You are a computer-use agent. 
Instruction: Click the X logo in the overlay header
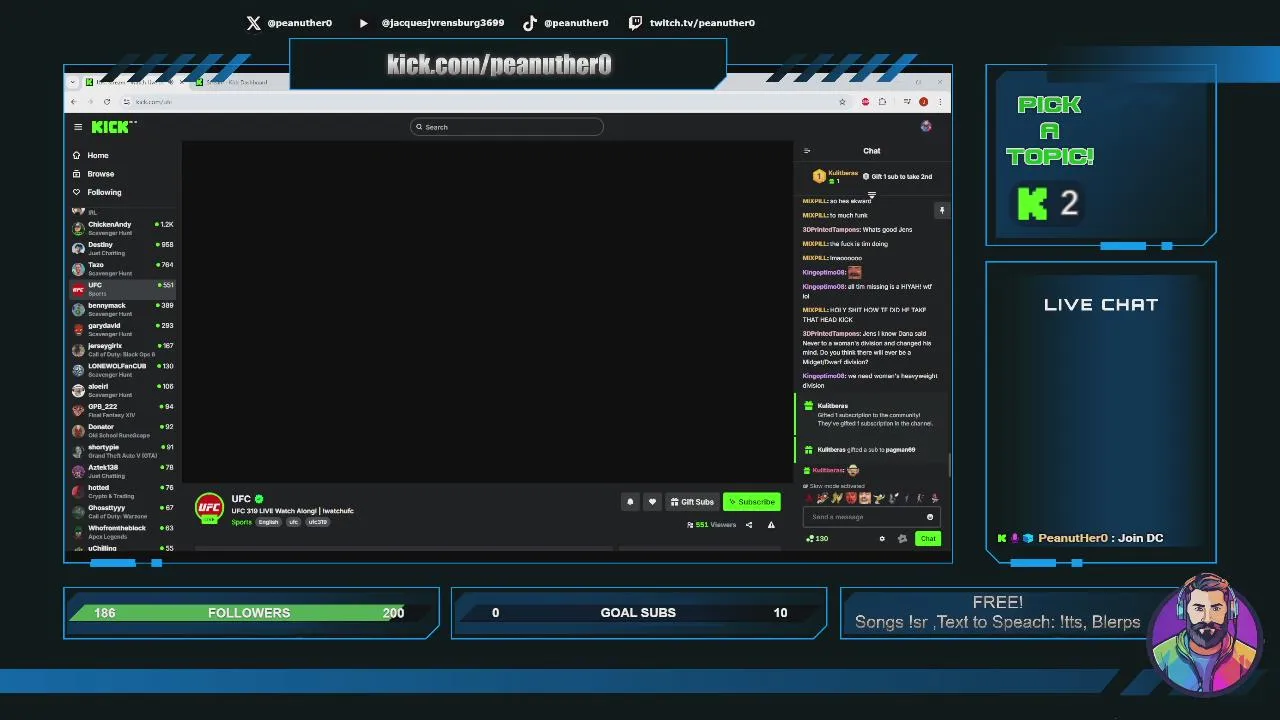[x=253, y=22]
